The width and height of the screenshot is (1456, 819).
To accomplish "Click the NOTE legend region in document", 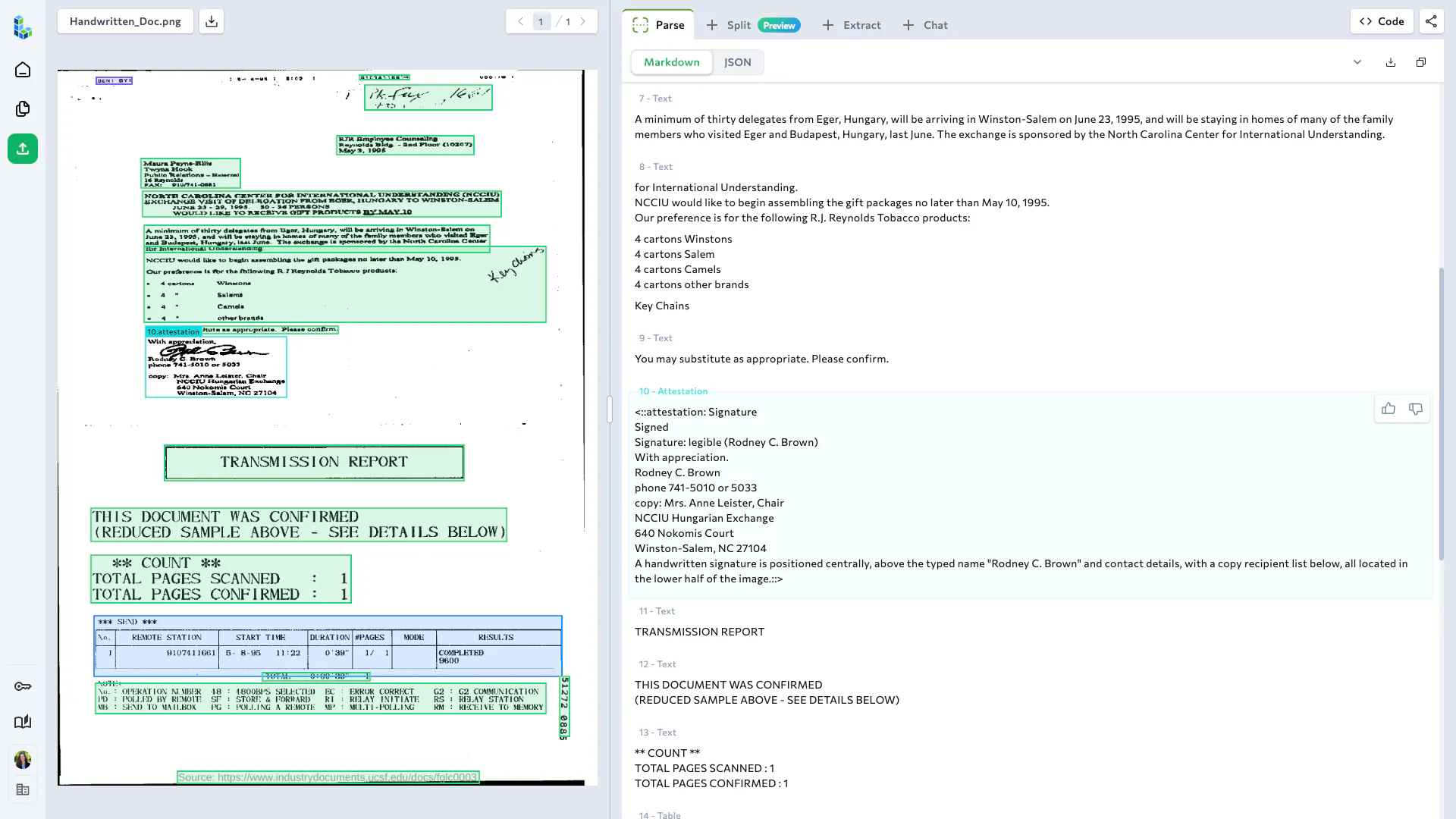I will pyautogui.click(x=320, y=698).
